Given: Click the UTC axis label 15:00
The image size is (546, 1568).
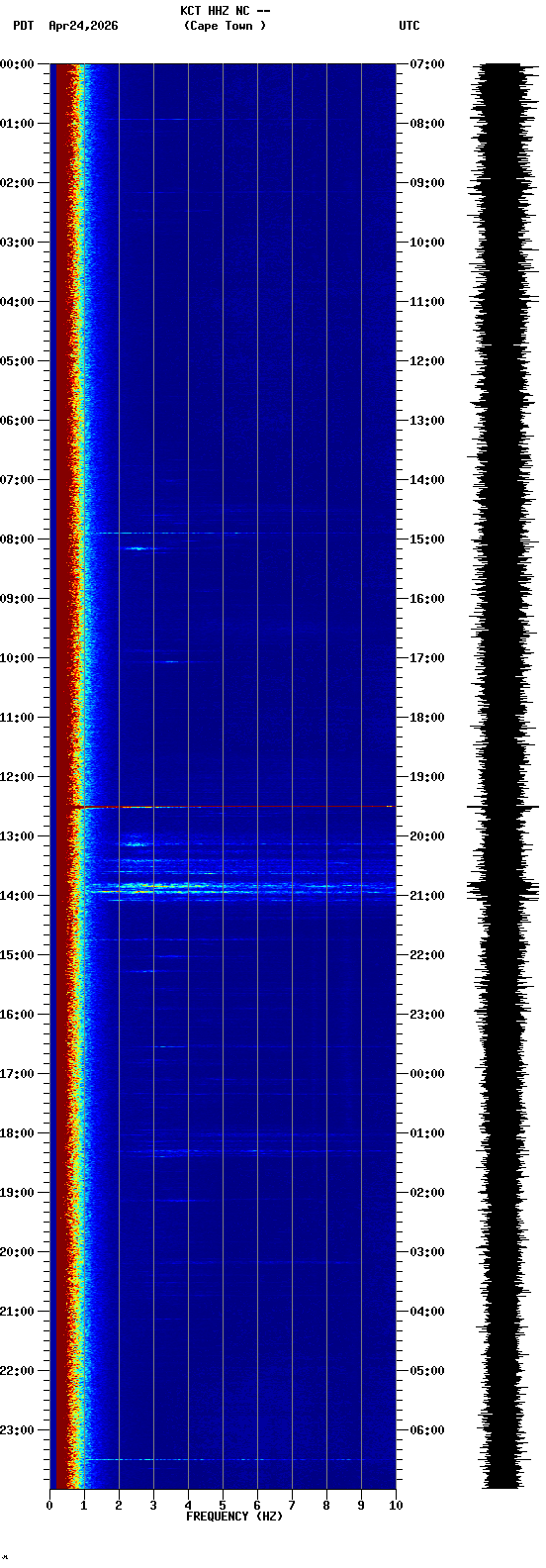Looking at the screenshot, I should point(427,539).
